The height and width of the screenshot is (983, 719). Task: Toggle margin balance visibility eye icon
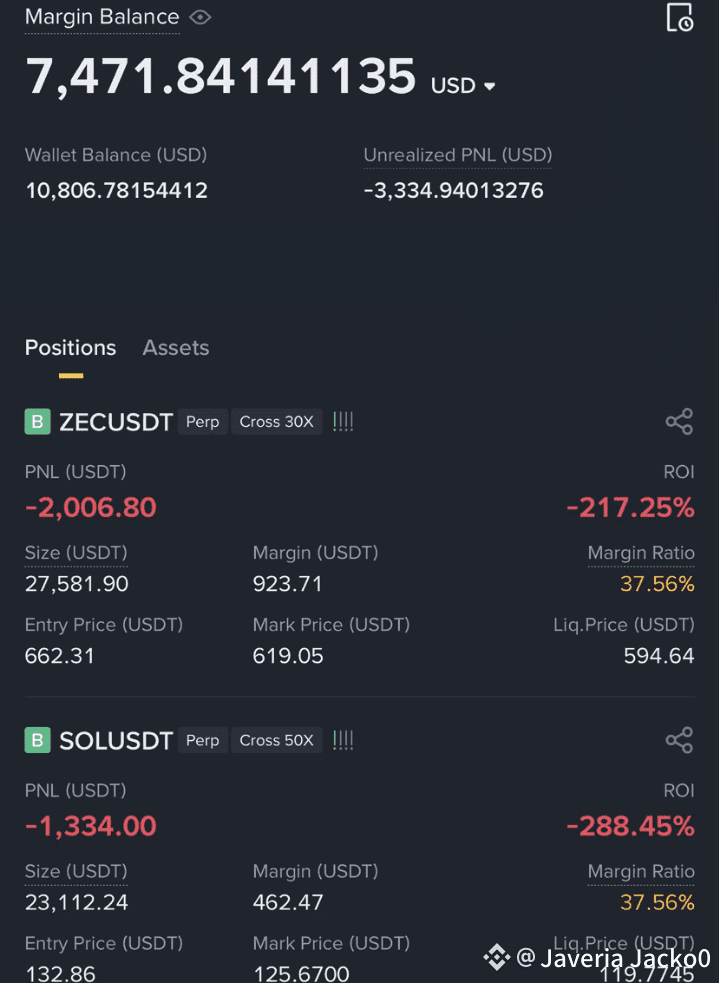200,17
